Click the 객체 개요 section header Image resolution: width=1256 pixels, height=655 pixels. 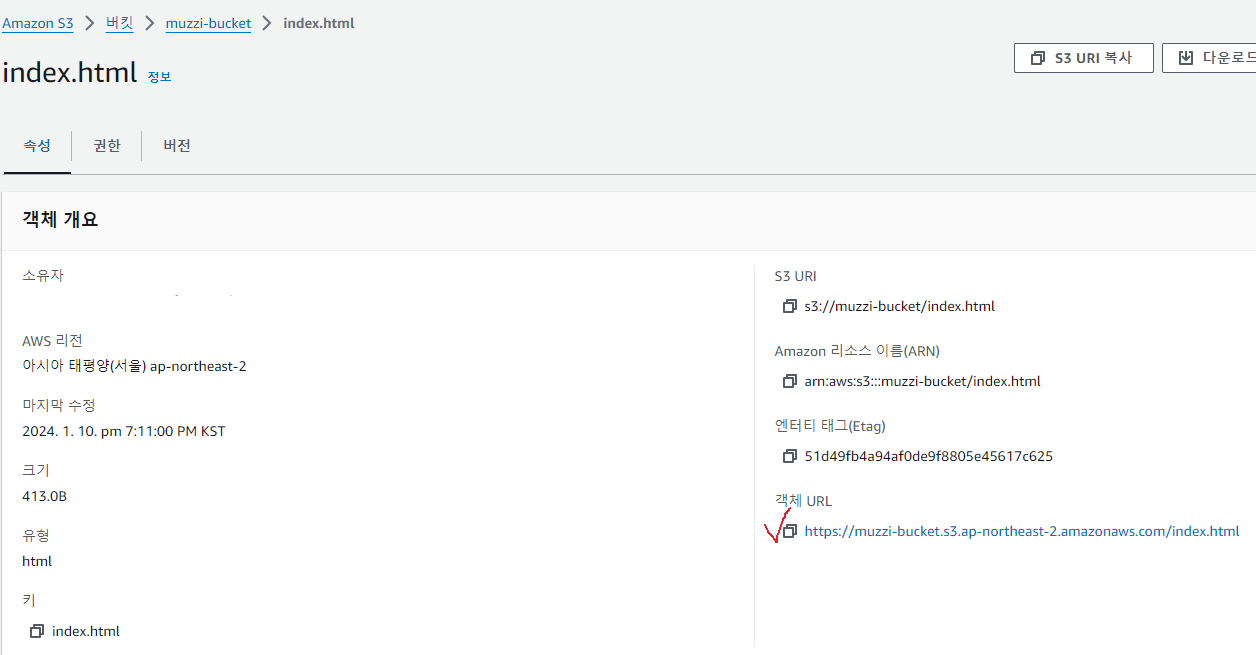[x=60, y=220]
